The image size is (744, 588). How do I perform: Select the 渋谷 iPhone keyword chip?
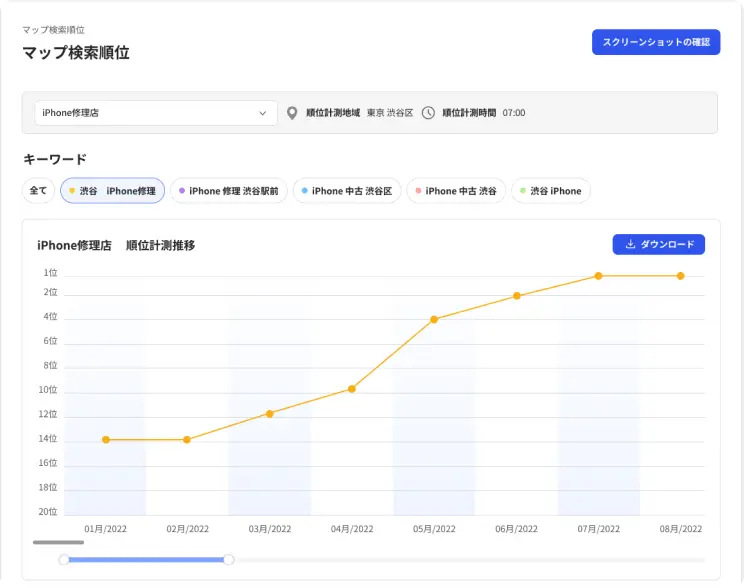(550, 191)
